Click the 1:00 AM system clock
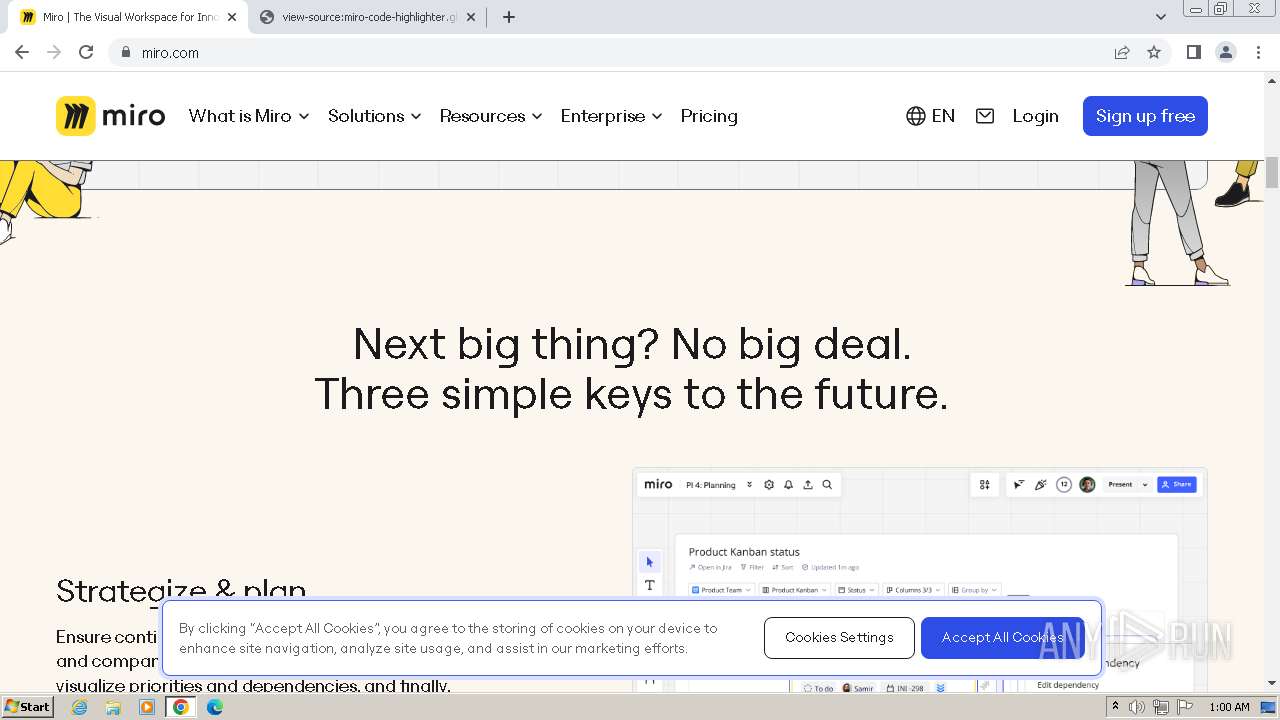 (1229, 707)
